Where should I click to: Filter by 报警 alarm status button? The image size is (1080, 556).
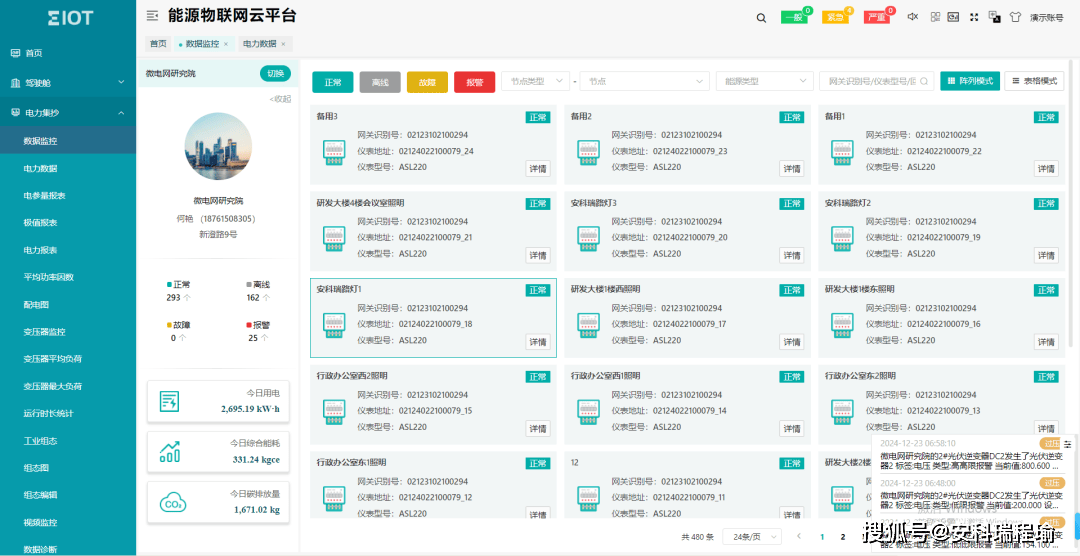click(x=475, y=82)
